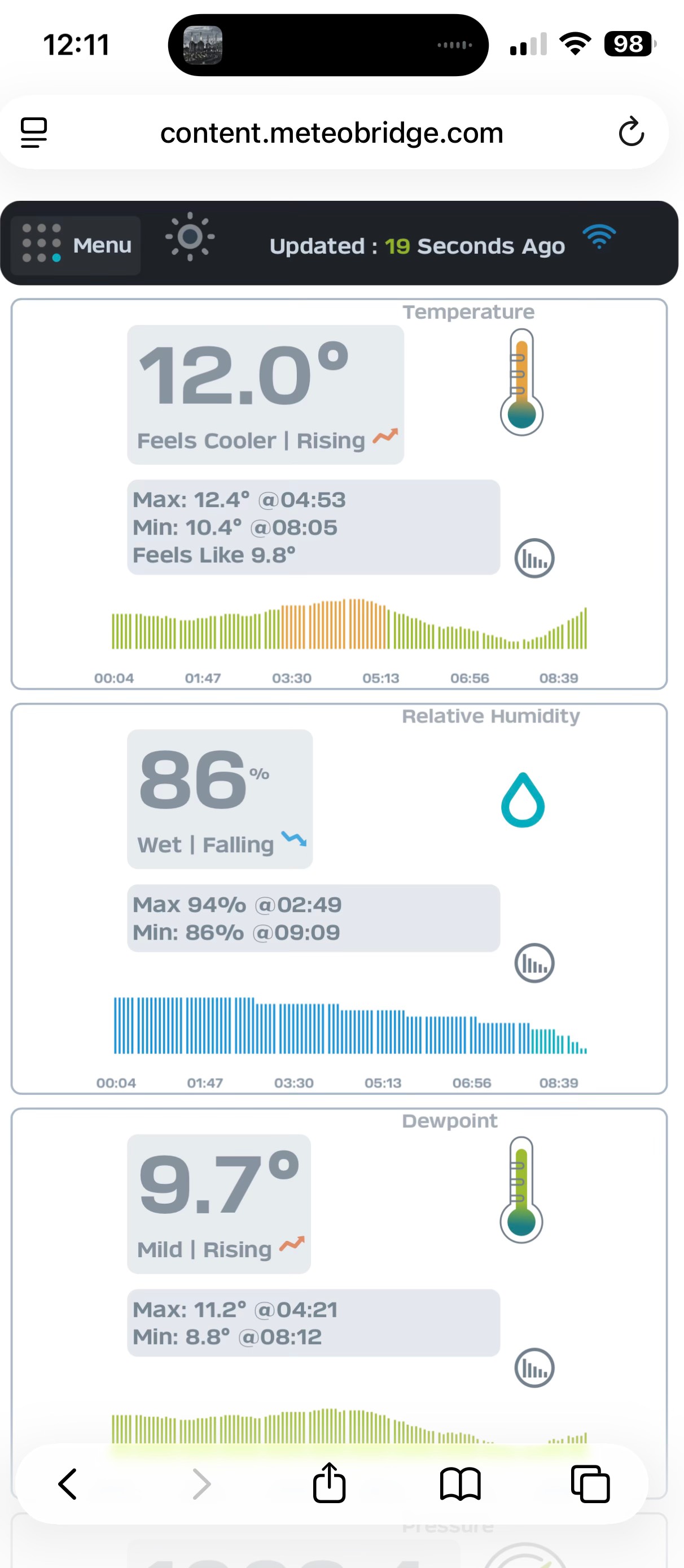Go back with Safari back arrow
Viewport: 684px width, 1568px height.
(68, 1484)
